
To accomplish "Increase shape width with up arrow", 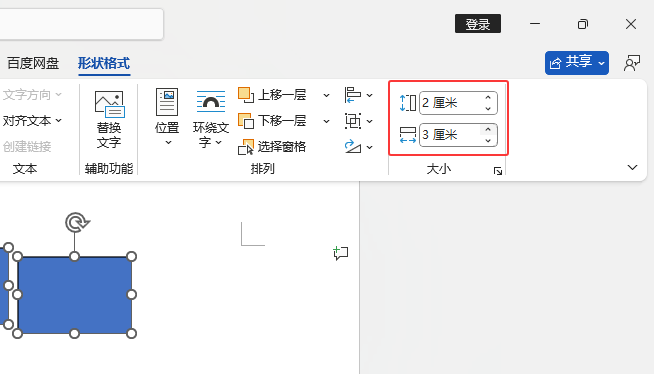I will coord(488,130).
